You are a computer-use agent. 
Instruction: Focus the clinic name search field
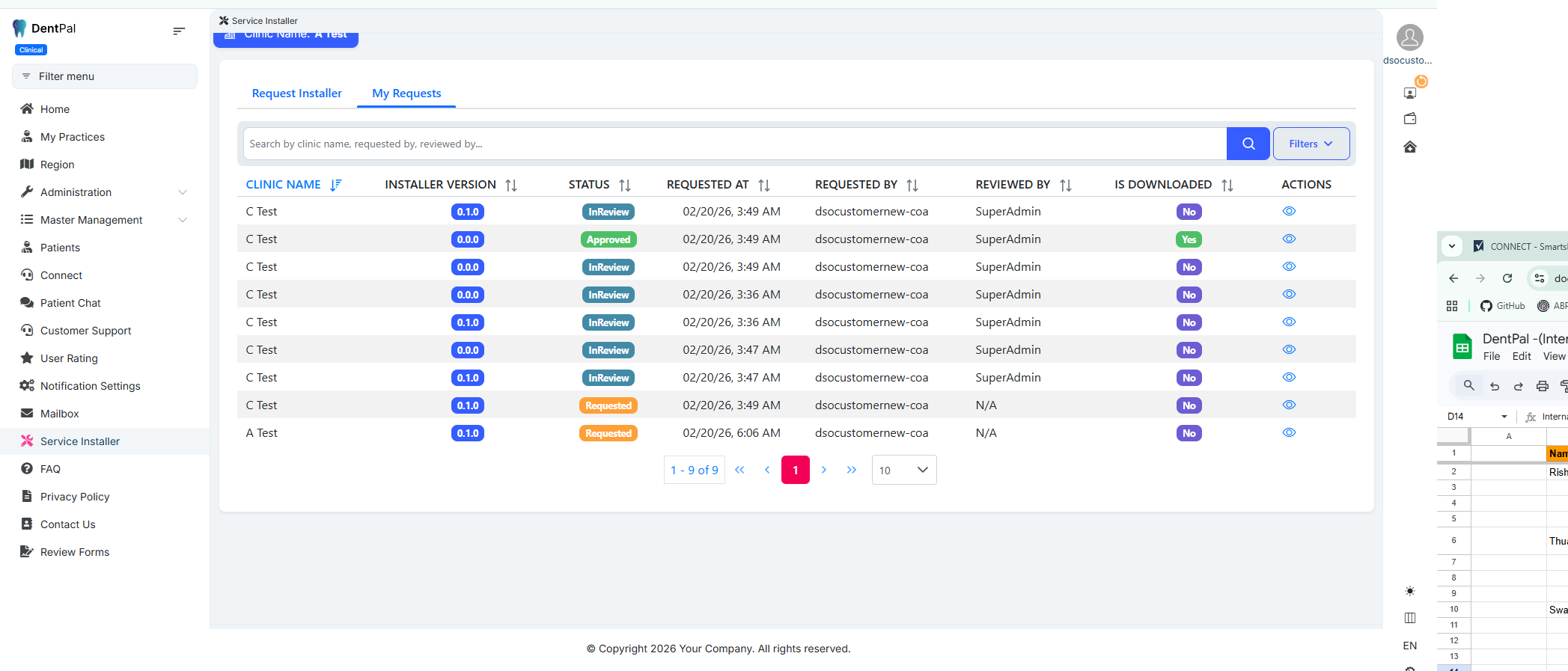733,144
